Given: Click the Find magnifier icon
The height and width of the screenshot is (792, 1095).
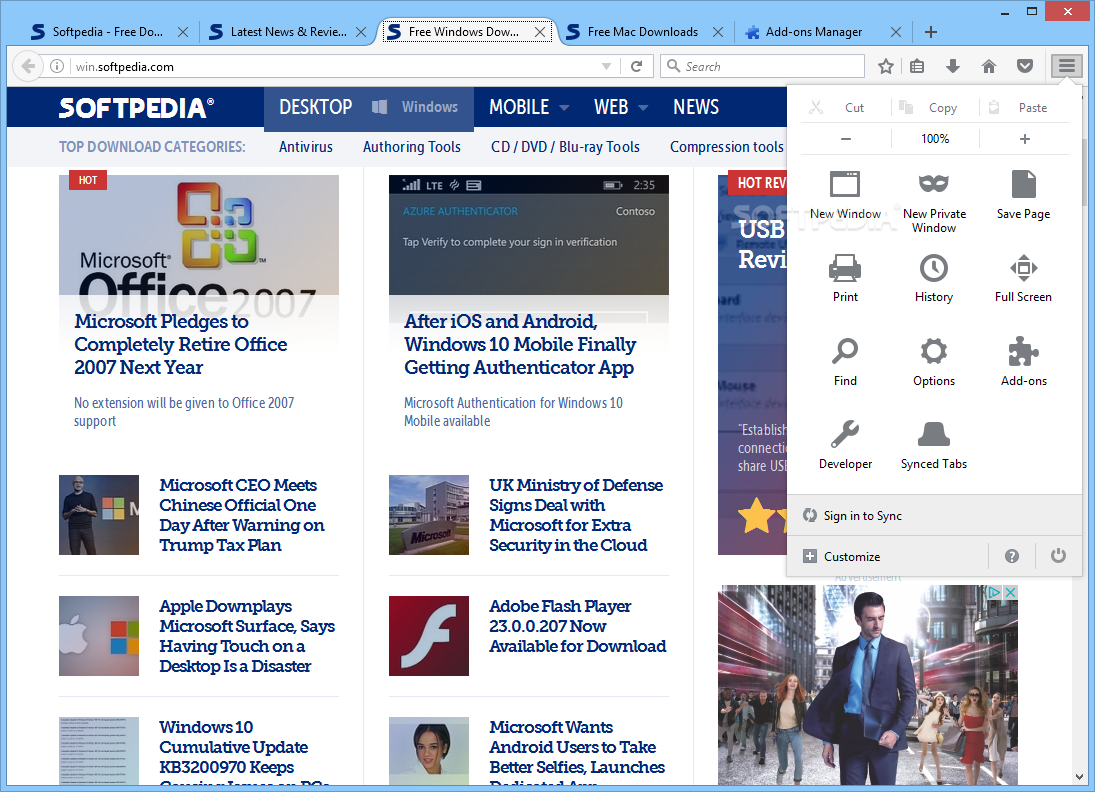Looking at the screenshot, I should point(845,362).
